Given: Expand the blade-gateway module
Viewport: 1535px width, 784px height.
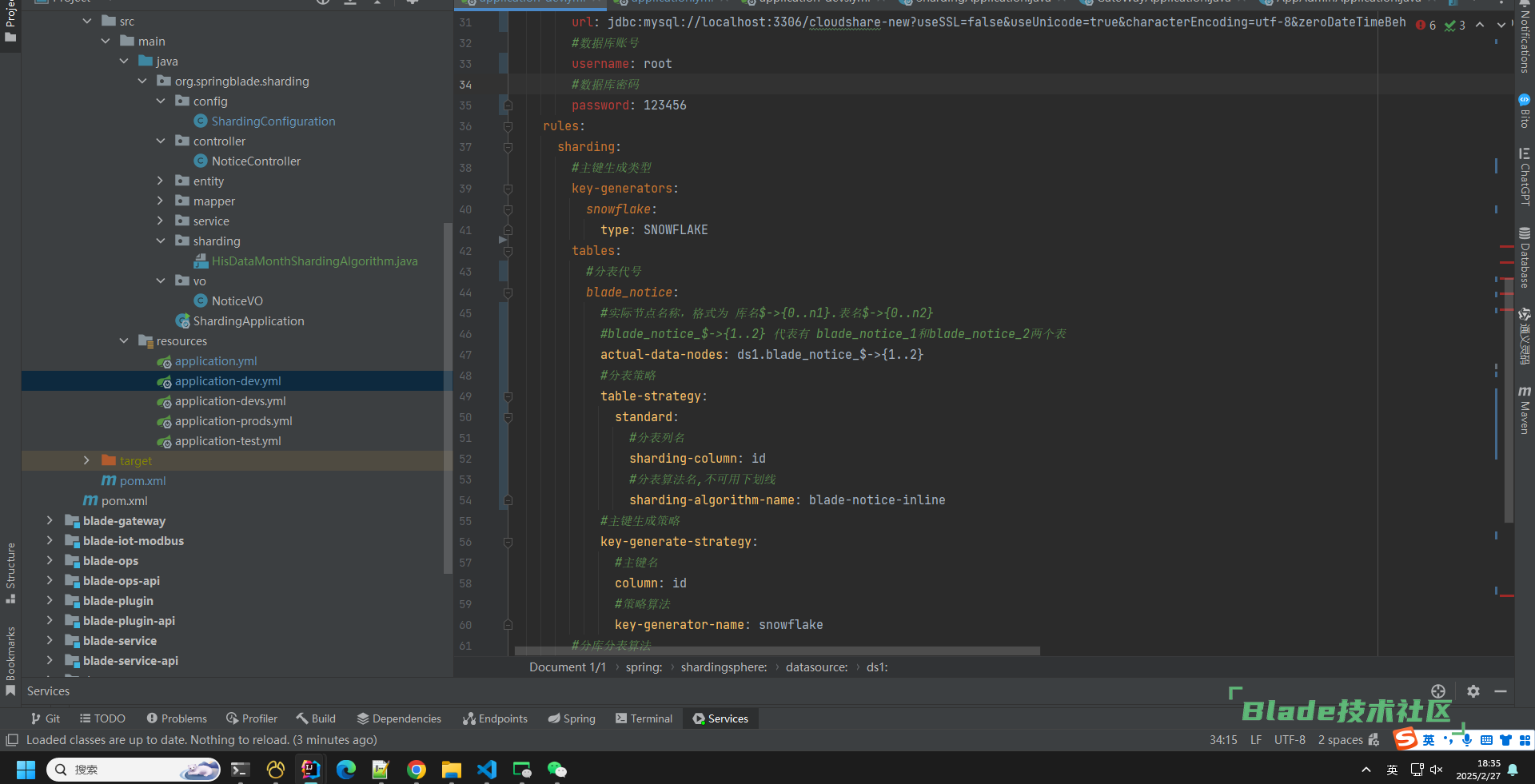Looking at the screenshot, I should click(50, 521).
